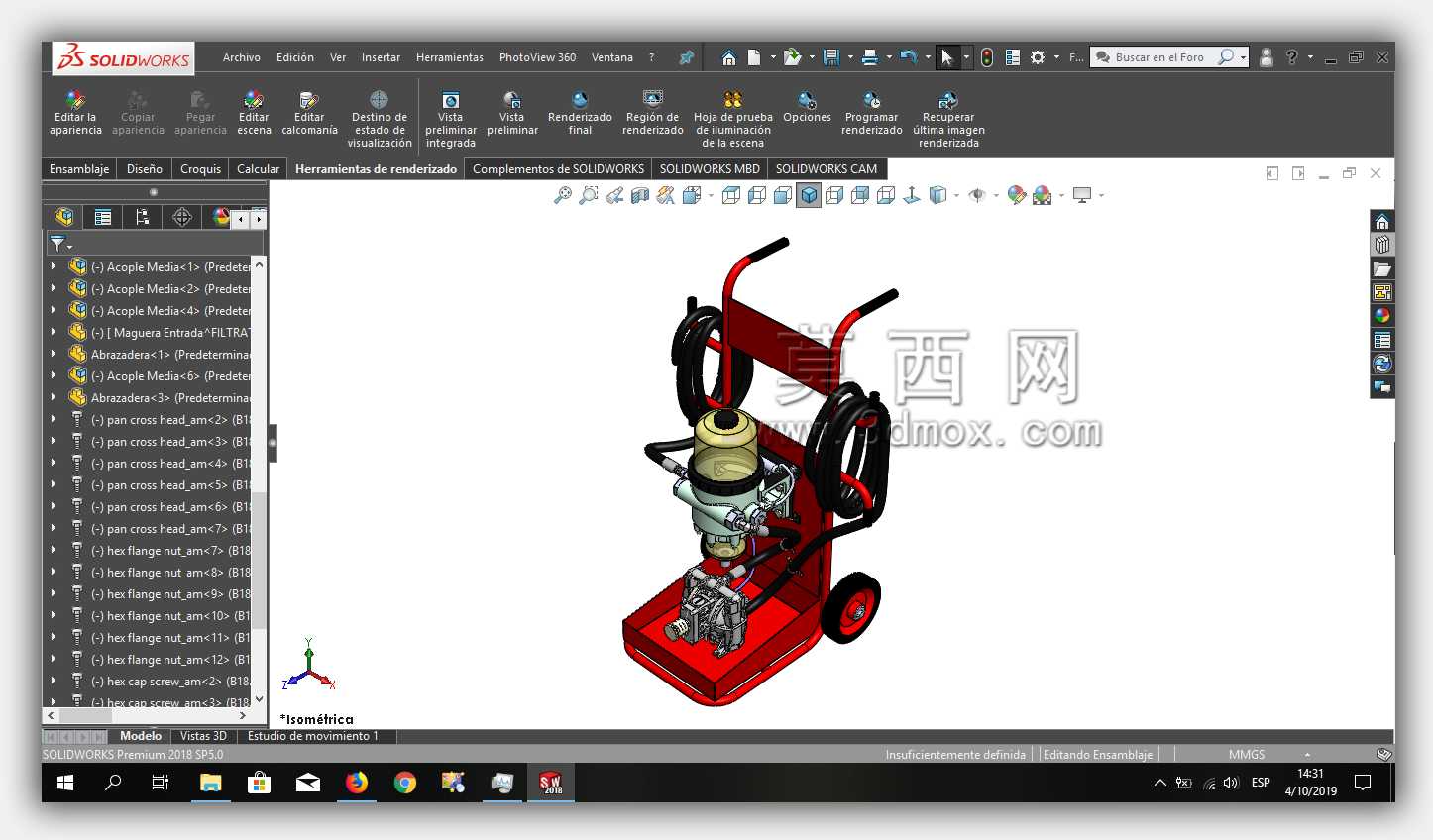
Task: Click Windows Start button
Action: 65,783
